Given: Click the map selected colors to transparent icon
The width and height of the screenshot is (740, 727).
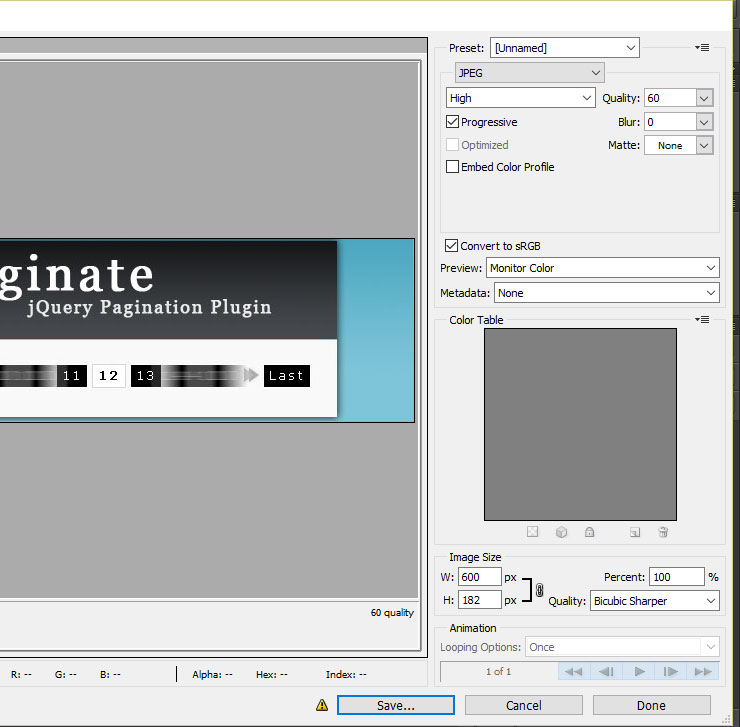Looking at the screenshot, I should [532, 532].
